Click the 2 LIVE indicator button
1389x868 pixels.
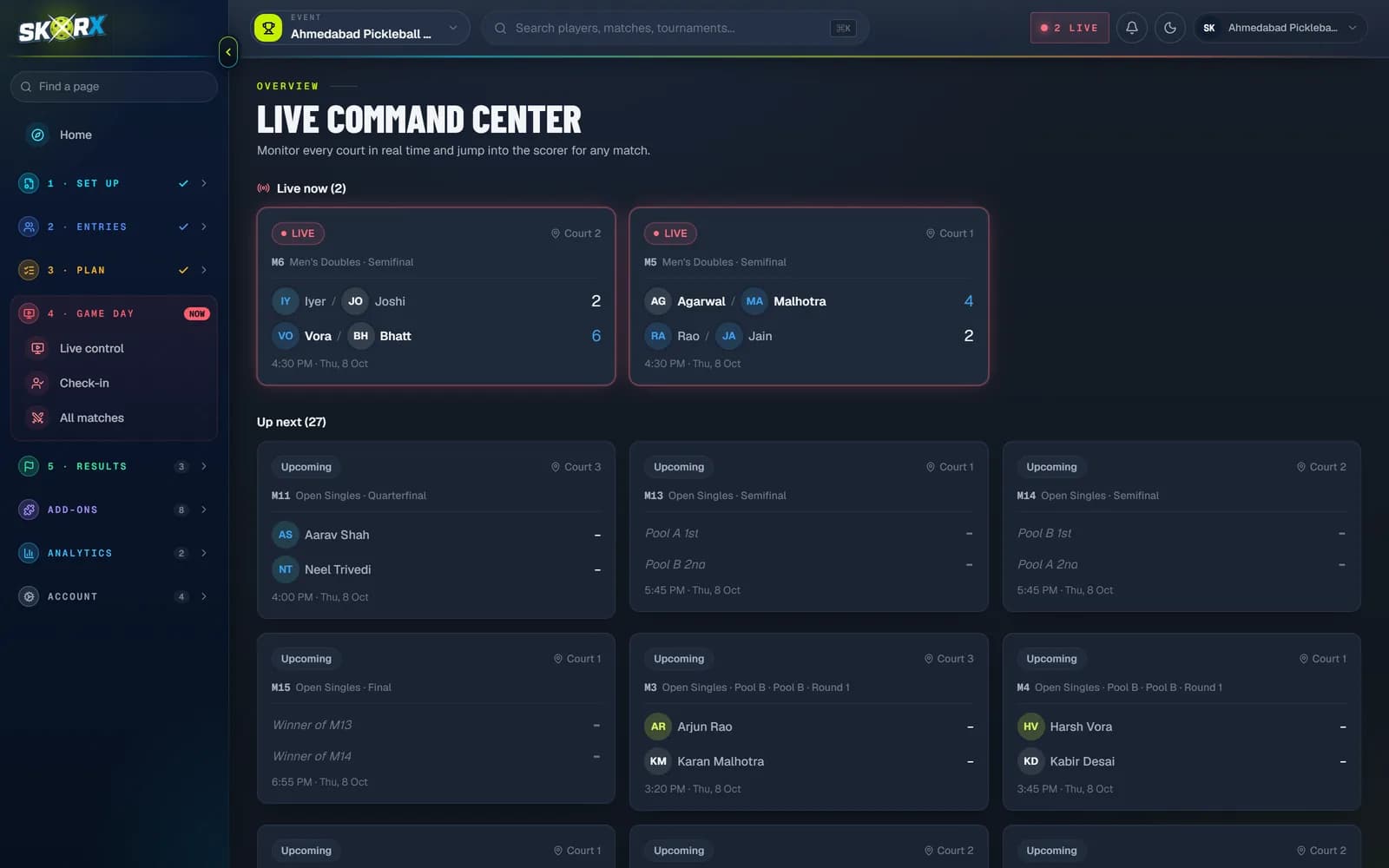tap(1070, 28)
